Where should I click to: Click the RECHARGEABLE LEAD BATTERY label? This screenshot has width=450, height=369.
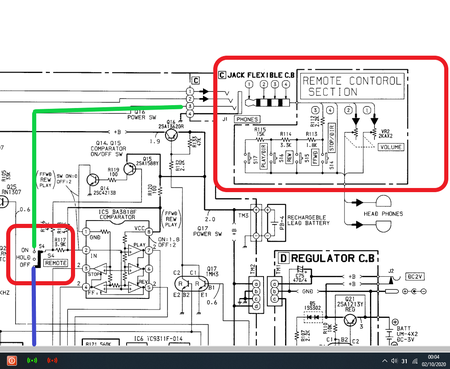(x=308, y=220)
